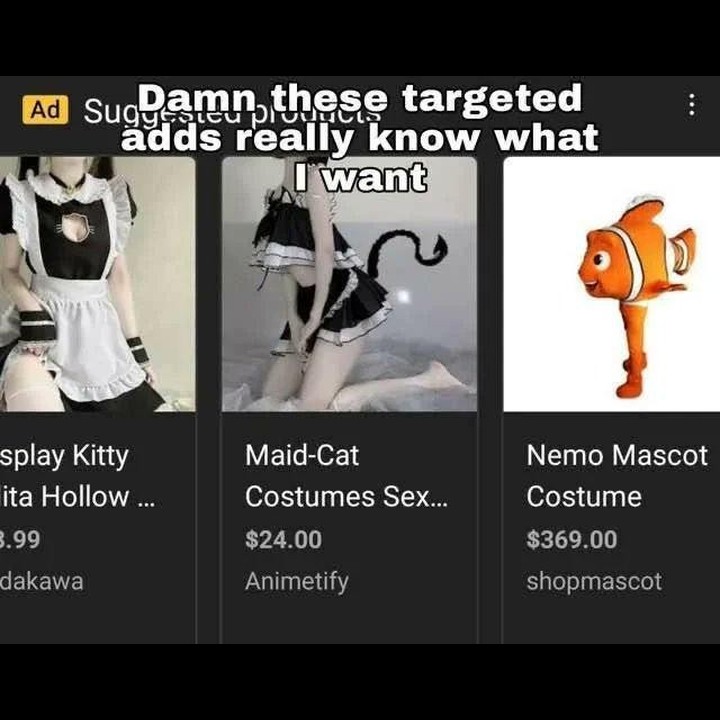The height and width of the screenshot is (720, 720).
Task: Click the Suggested products heading
Action: click(232, 111)
